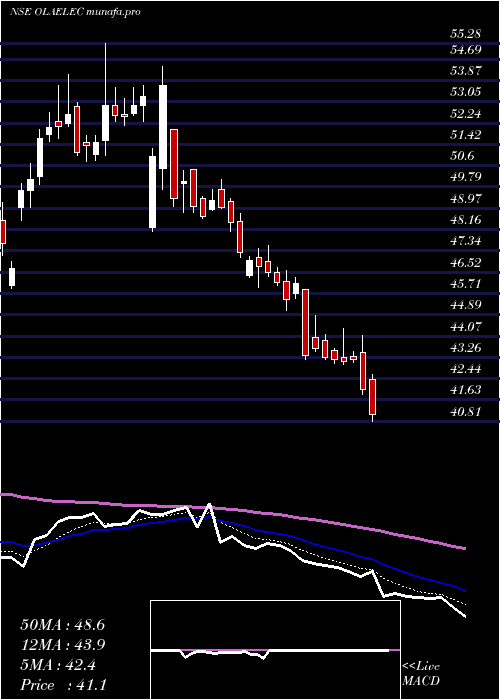500x700 pixels.
Task: Click the 40.81 price level label
Action: [466, 411]
